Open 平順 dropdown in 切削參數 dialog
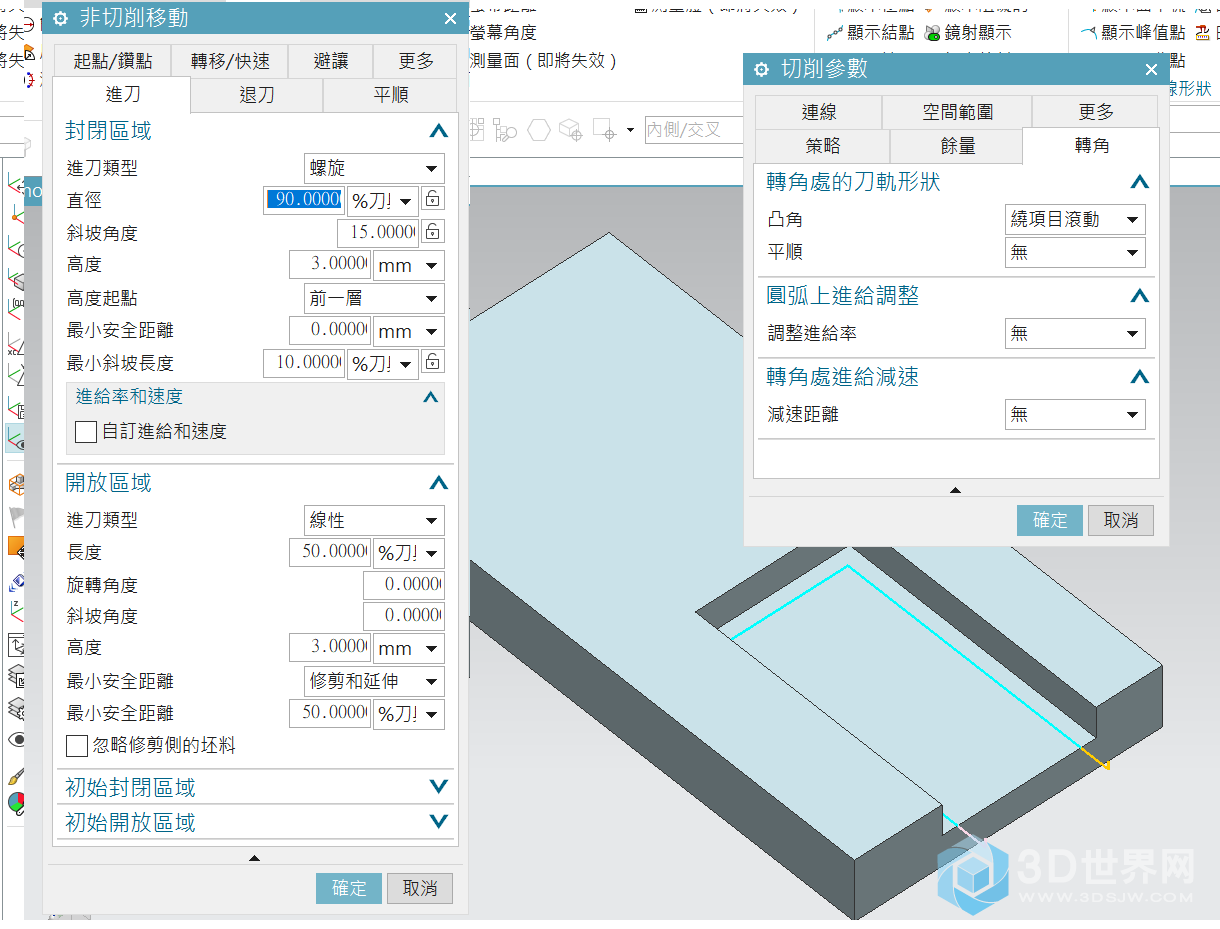The image size is (1220, 929). (1075, 252)
